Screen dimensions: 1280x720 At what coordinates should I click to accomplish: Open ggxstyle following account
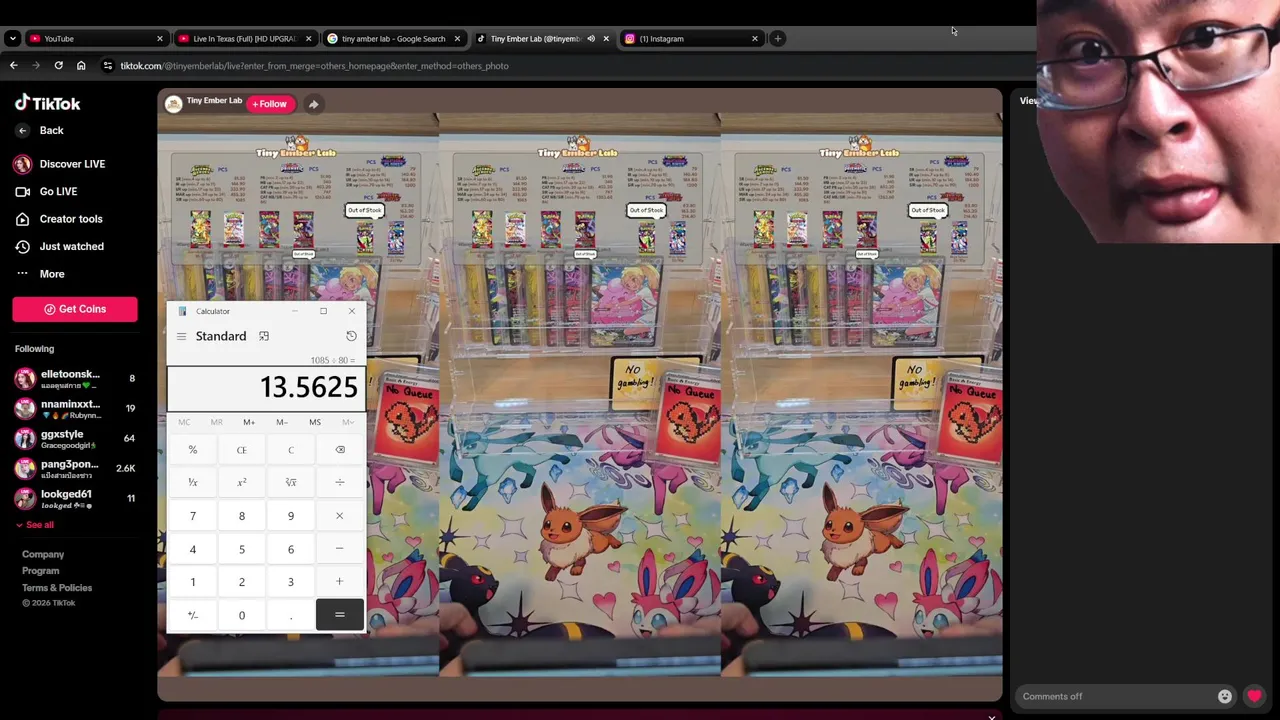75,439
